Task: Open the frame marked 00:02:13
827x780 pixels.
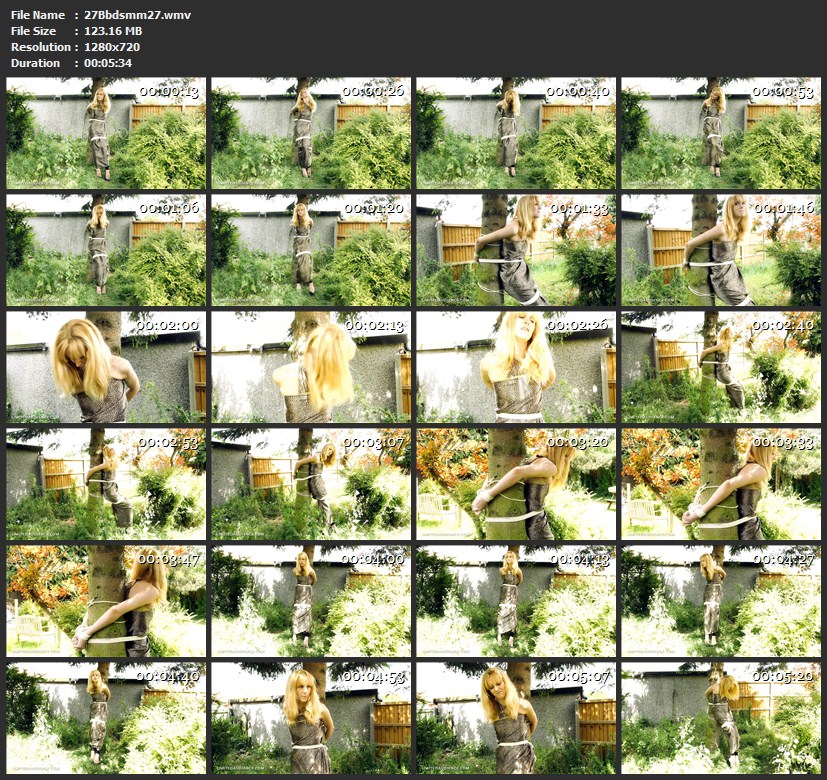Action: pos(311,367)
